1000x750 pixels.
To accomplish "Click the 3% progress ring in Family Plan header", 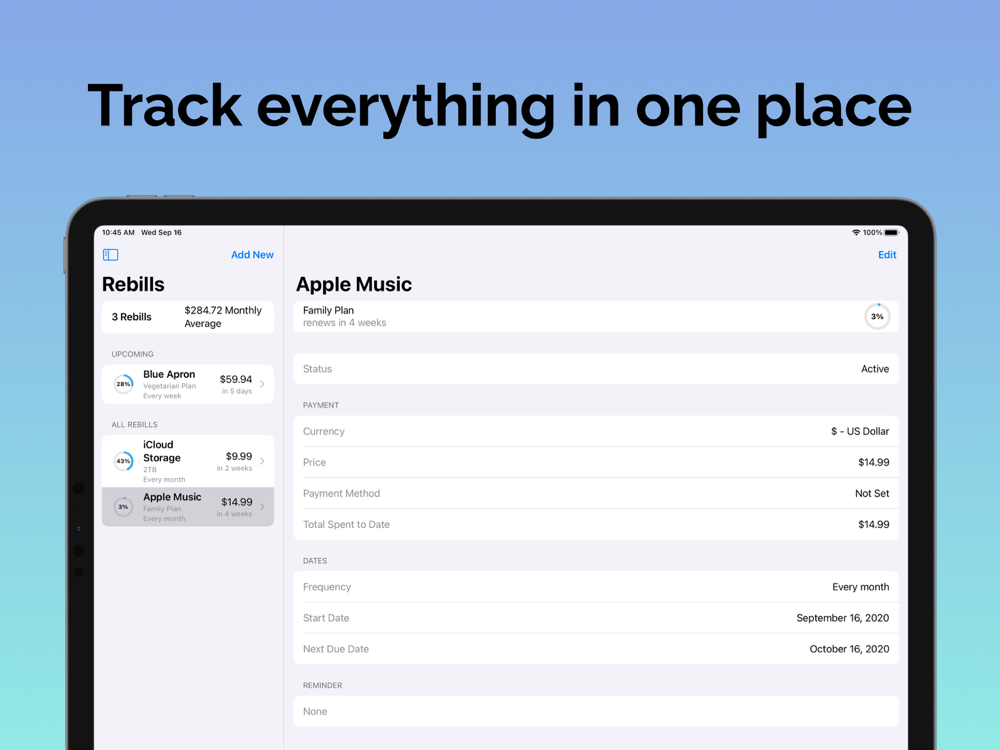I will (877, 316).
